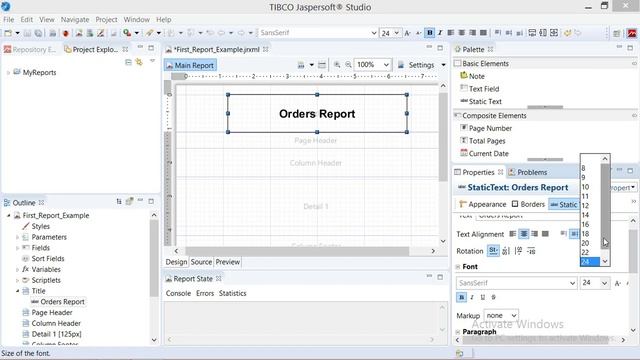Align text left from main toolbar
This screenshot has height=360, width=640.
[x=451, y=33]
